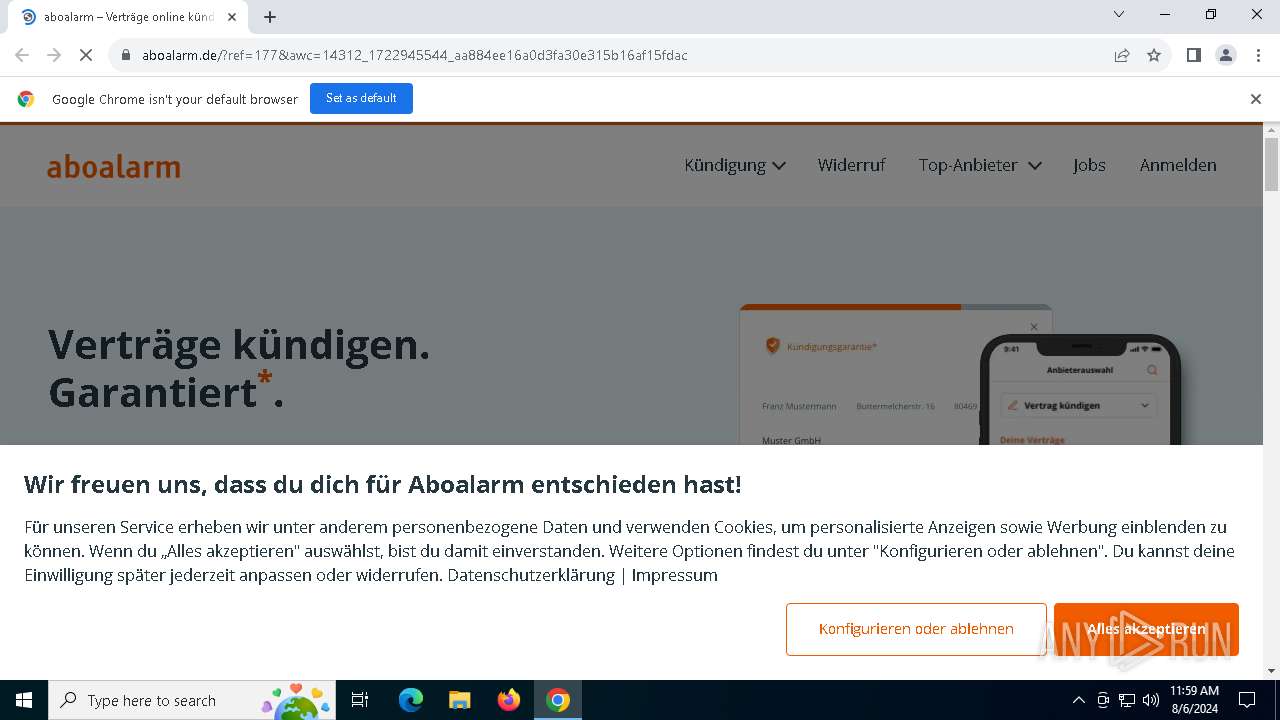Open clock and calendar
The image size is (1280, 720).
click(1194, 700)
